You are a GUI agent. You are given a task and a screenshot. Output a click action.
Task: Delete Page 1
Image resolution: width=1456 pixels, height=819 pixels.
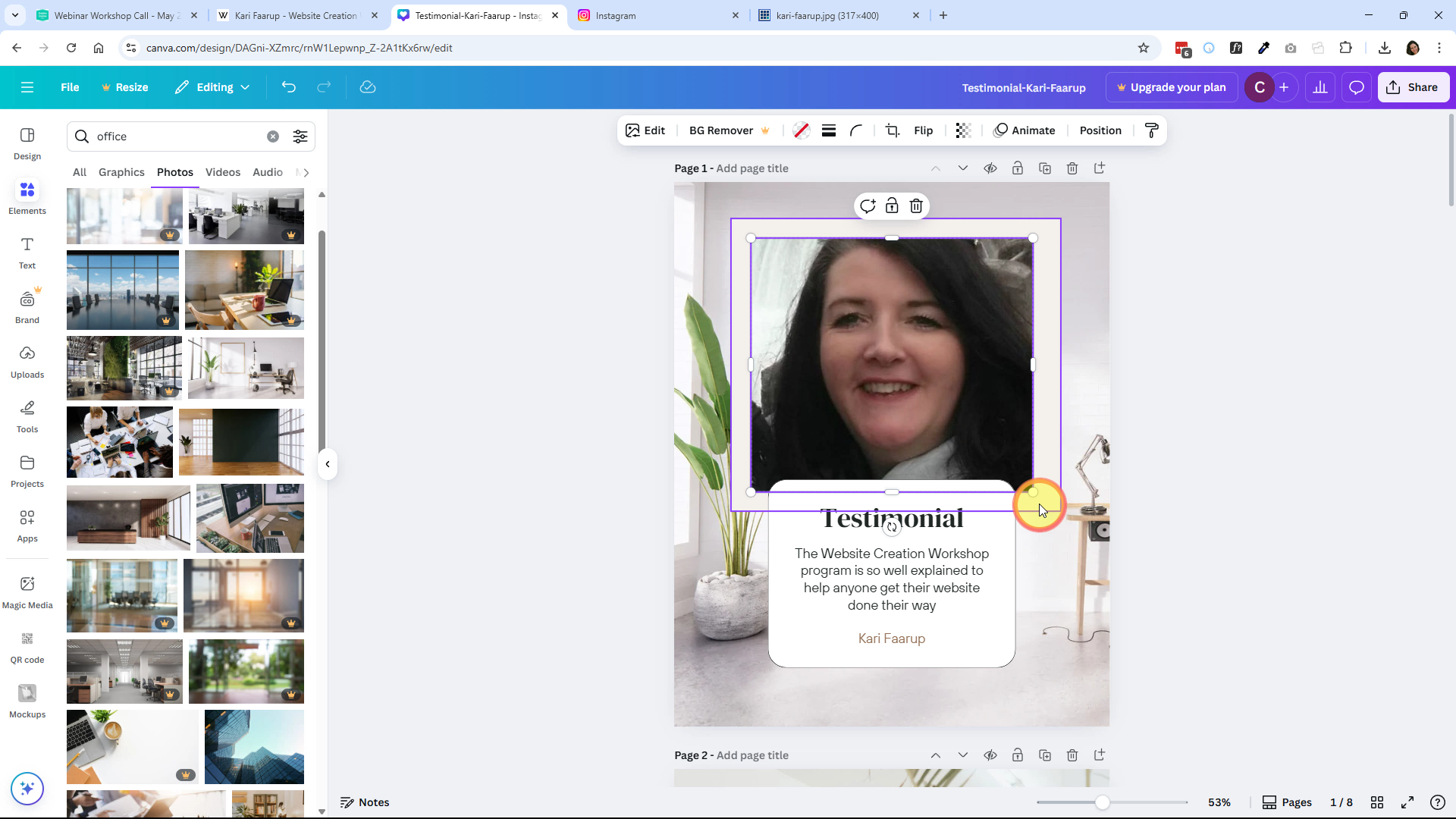[1072, 168]
